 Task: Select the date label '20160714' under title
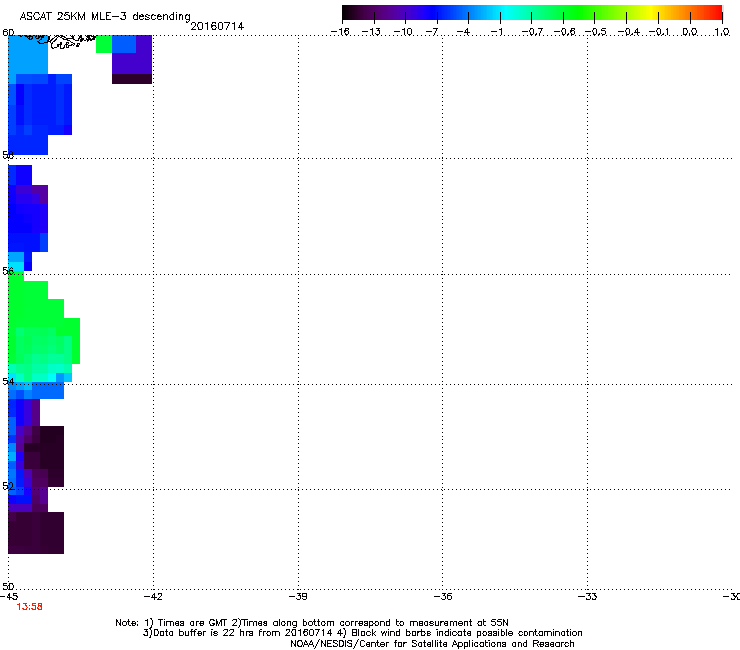(x=217, y=26)
